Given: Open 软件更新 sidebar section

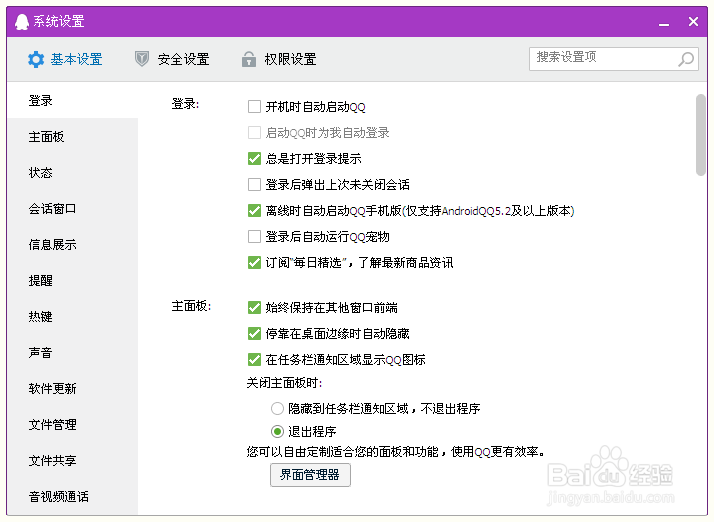Looking at the screenshot, I should pyautogui.click(x=72, y=389).
